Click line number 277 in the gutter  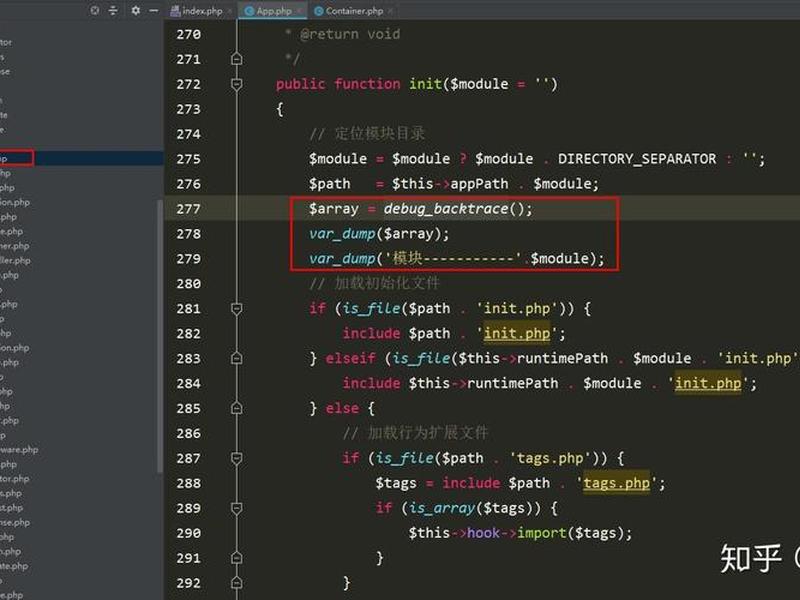point(188,209)
